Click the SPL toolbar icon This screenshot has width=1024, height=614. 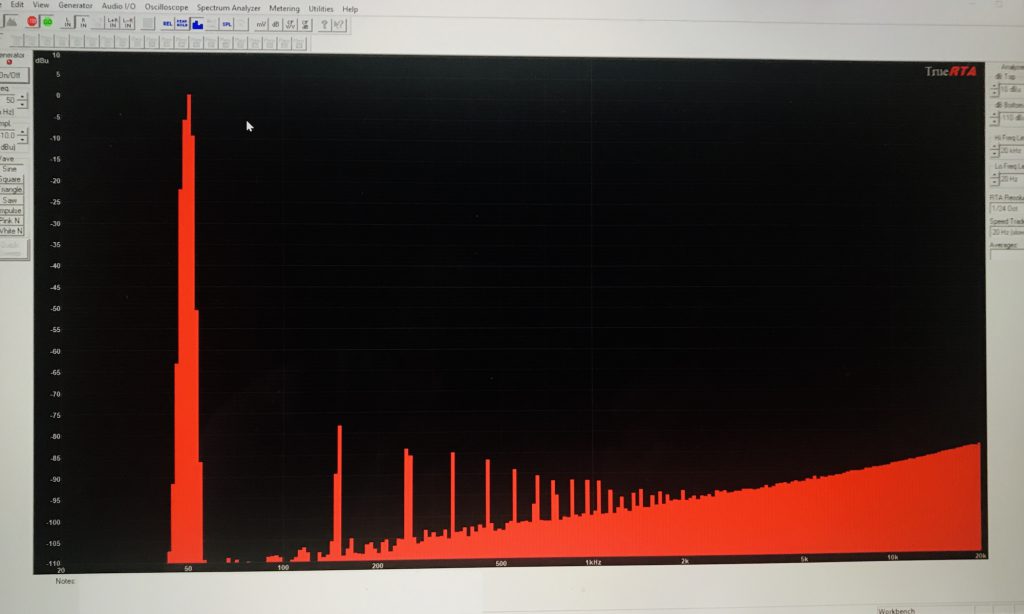click(227, 24)
